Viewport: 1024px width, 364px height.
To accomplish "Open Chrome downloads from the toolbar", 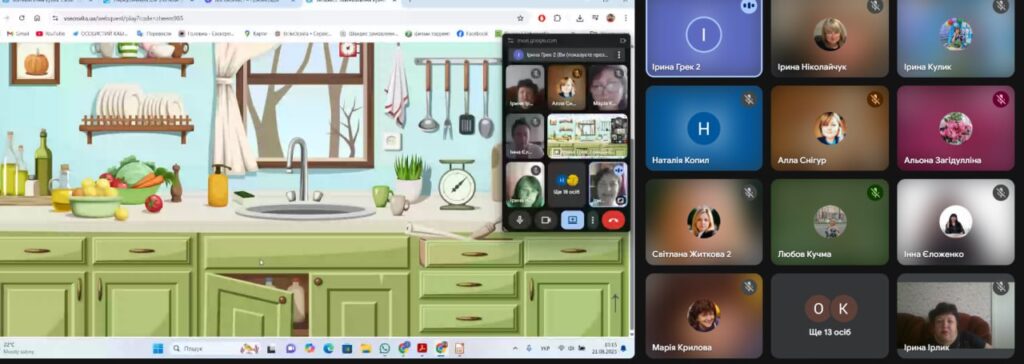I will 579,18.
